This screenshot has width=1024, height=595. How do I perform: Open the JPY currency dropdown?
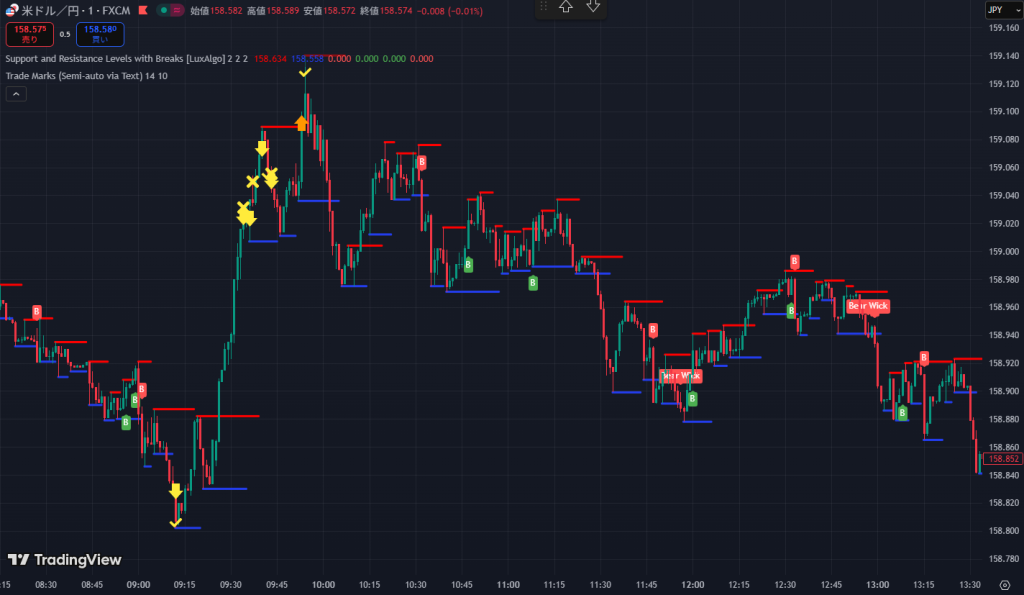point(996,10)
